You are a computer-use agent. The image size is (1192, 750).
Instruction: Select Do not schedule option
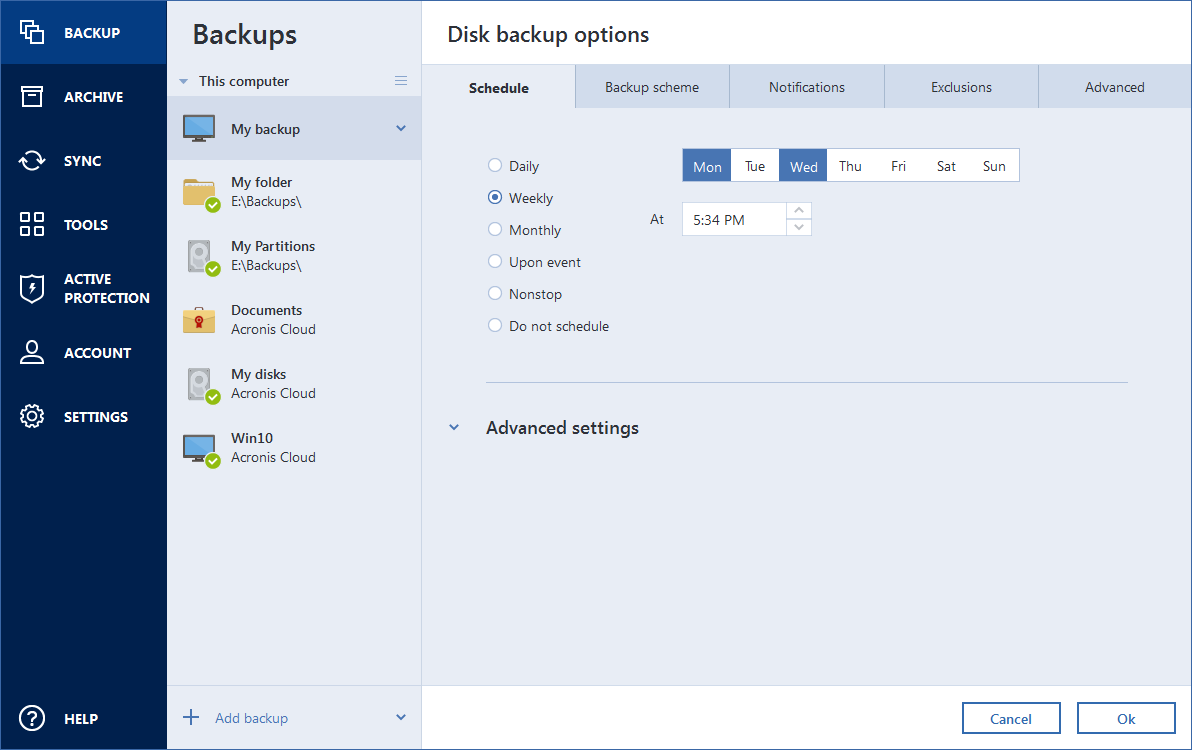pyautogui.click(x=495, y=326)
